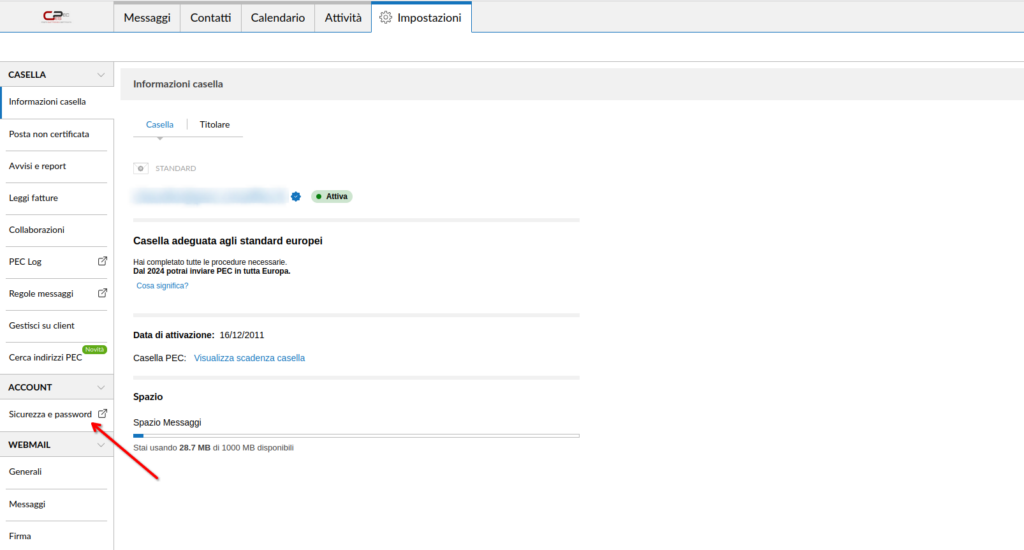Click external link icon beside PEC Log
1024x550 pixels.
101,262
